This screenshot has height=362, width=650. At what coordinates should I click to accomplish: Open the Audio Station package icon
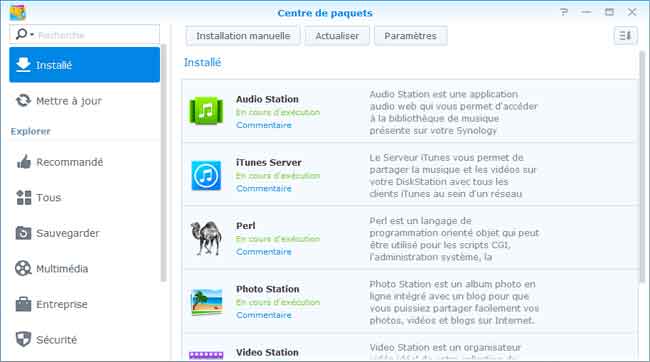[x=206, y=111]
